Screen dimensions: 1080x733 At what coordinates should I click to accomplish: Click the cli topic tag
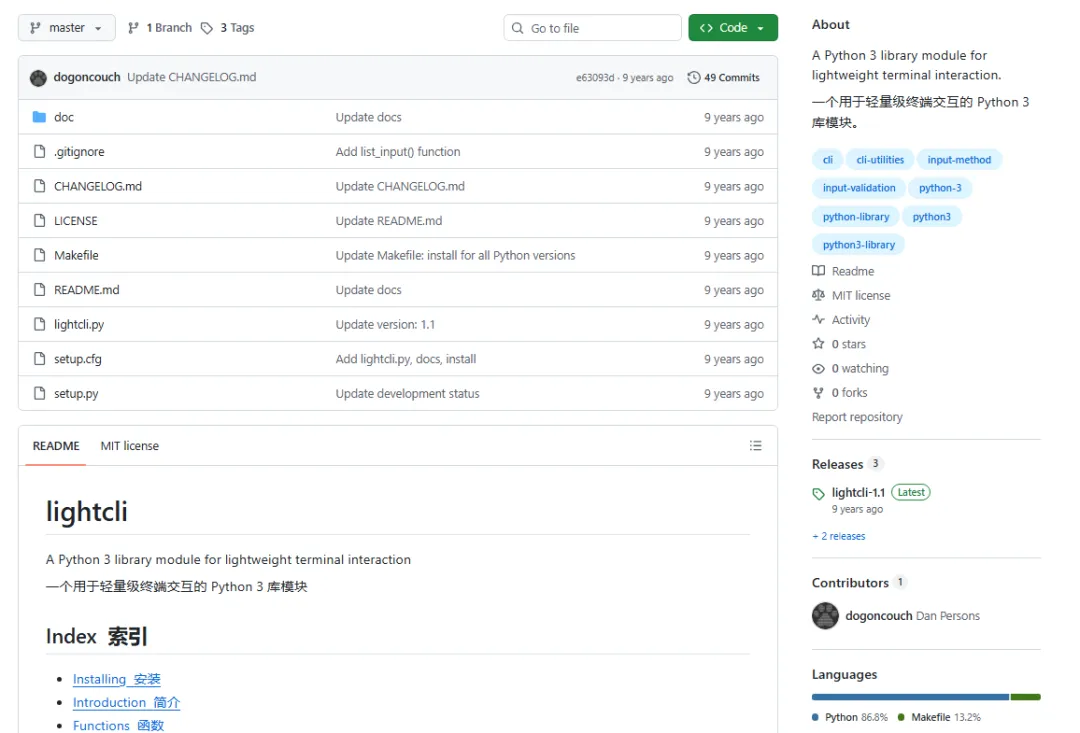(x=827, y=160)
